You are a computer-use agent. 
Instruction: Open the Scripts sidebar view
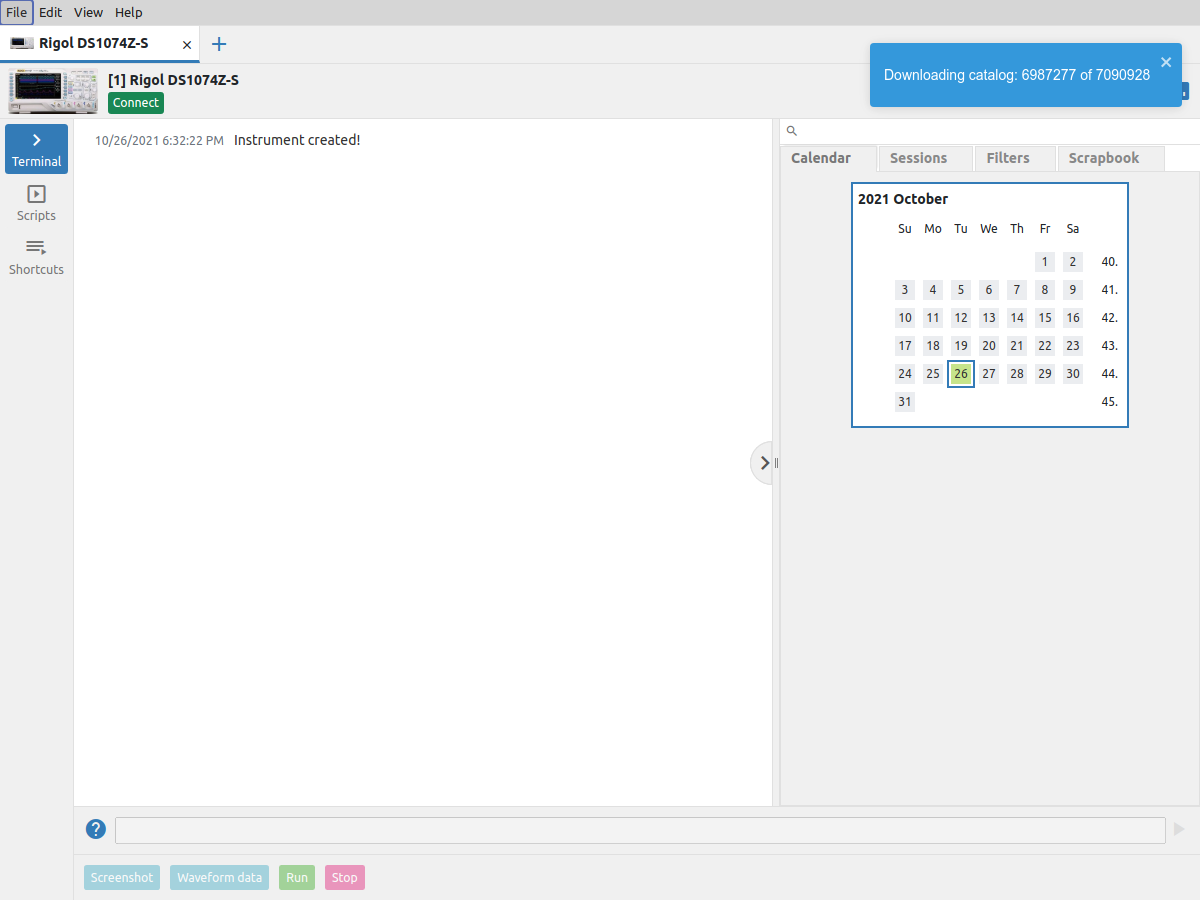tap(36, 203)
